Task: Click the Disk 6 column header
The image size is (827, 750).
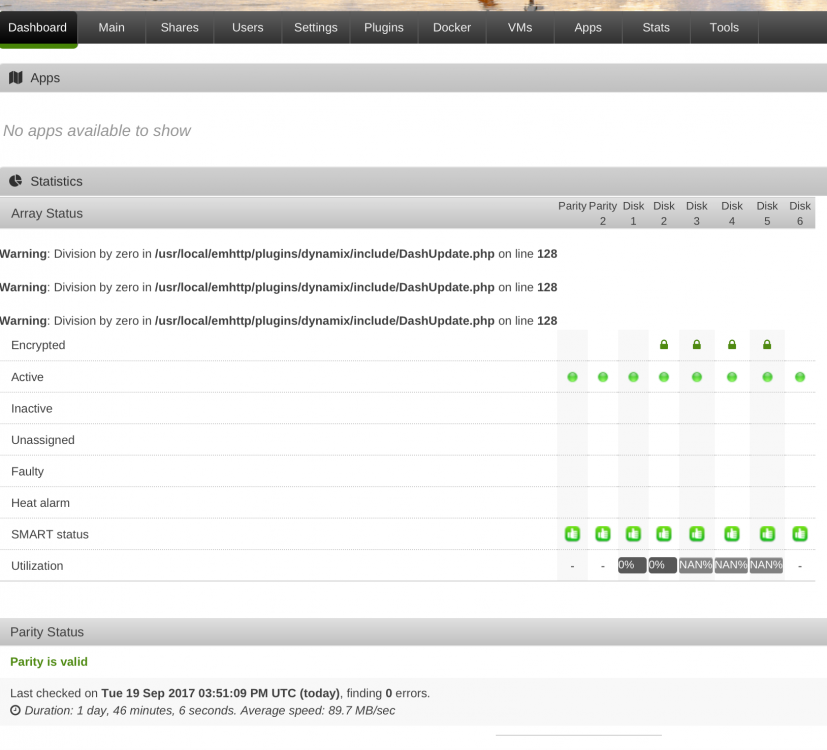Action: pos(800,213)
